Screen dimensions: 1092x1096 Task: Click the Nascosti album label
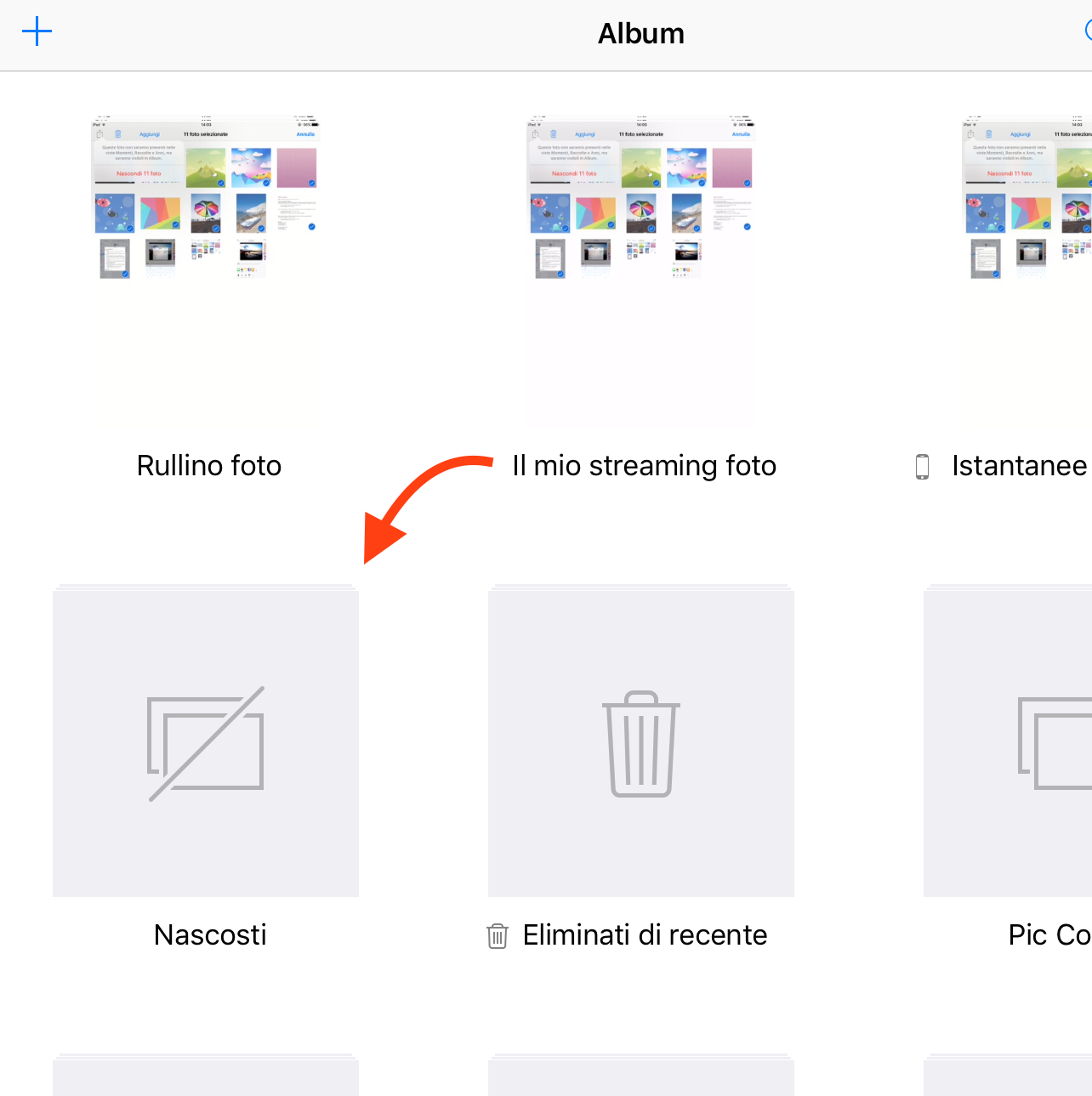pyautogui.click(x=210, y=935)
